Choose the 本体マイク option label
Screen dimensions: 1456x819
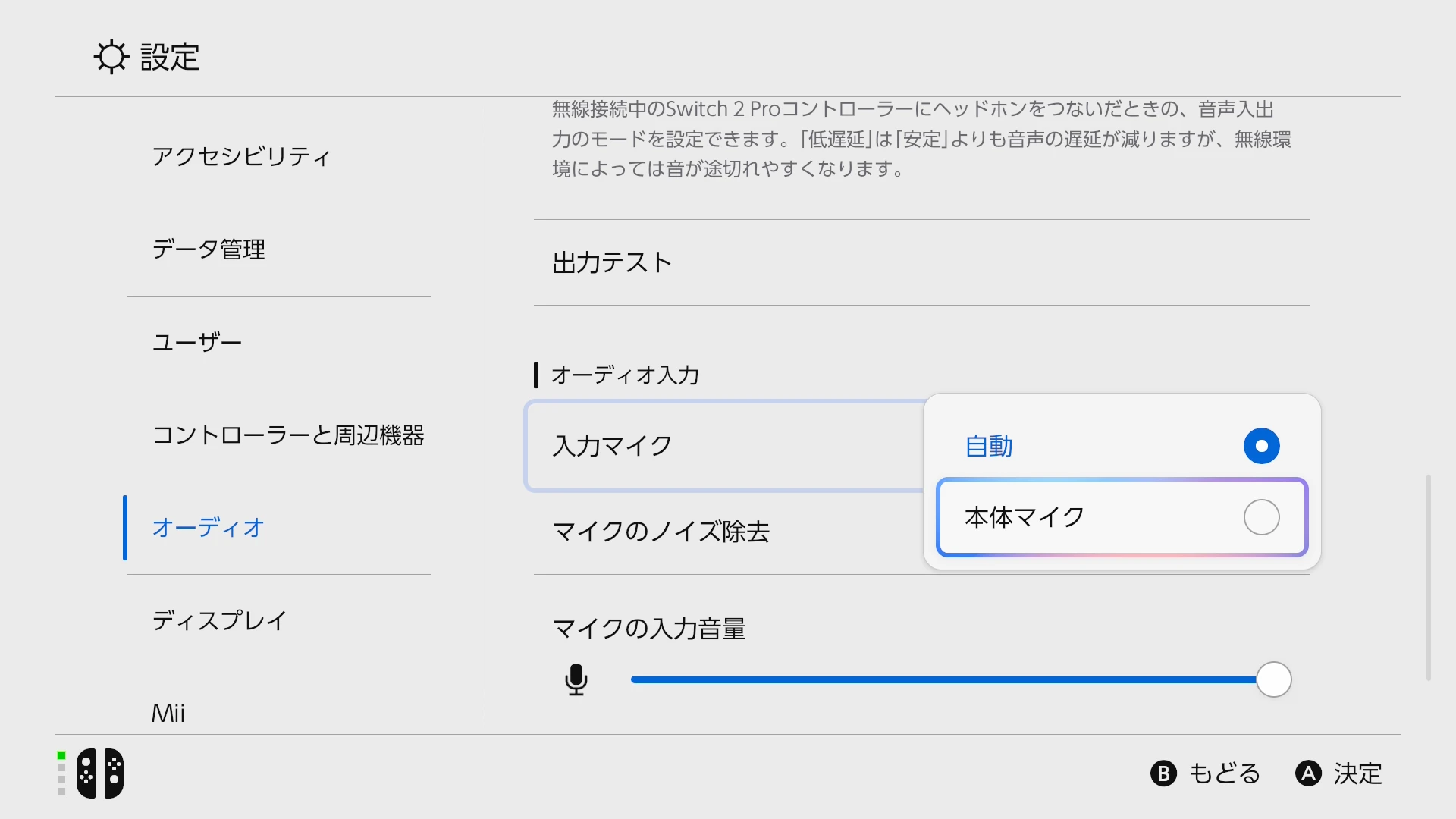[x=1025, y=517]
